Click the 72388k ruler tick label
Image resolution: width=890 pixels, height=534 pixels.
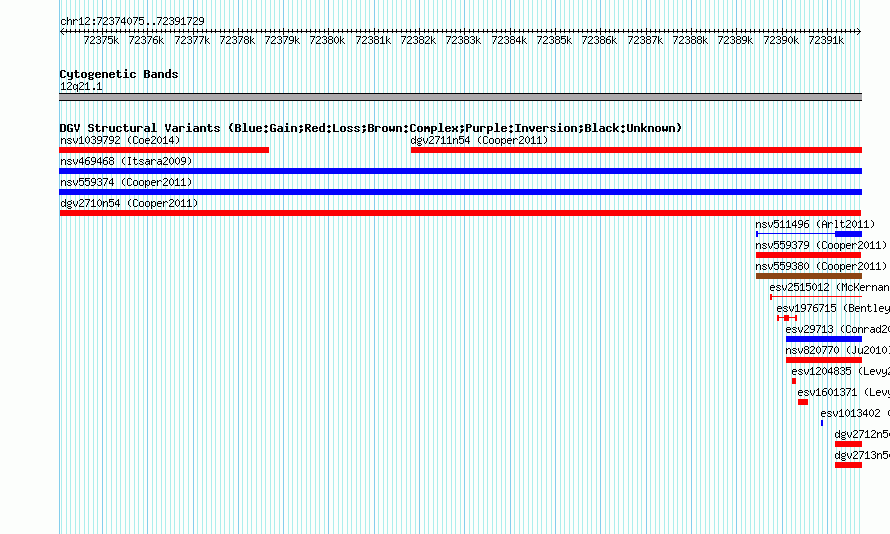coord(690,40)
